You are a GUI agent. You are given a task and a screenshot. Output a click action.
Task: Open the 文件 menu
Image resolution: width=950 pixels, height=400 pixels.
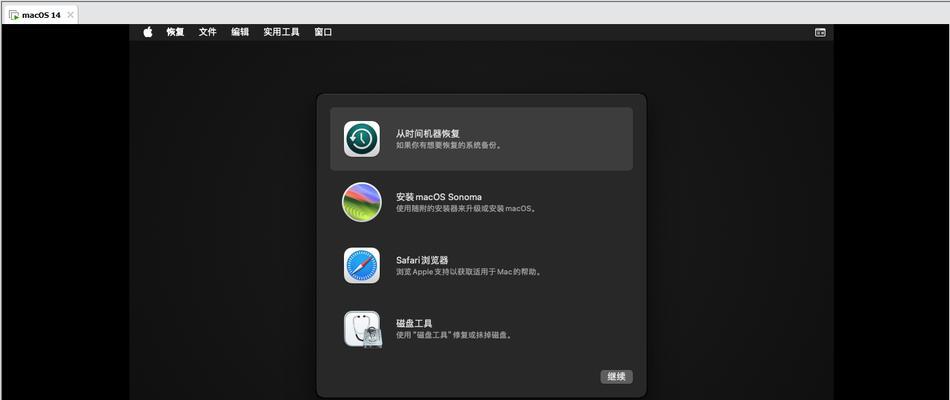click(x=207, y=32)
